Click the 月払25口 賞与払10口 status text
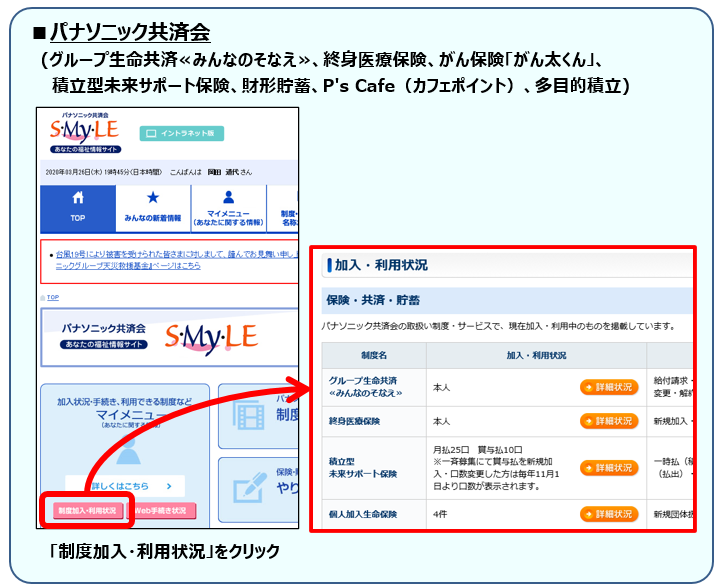The width and height of the screenshot is (719, 588). (477, 450)
